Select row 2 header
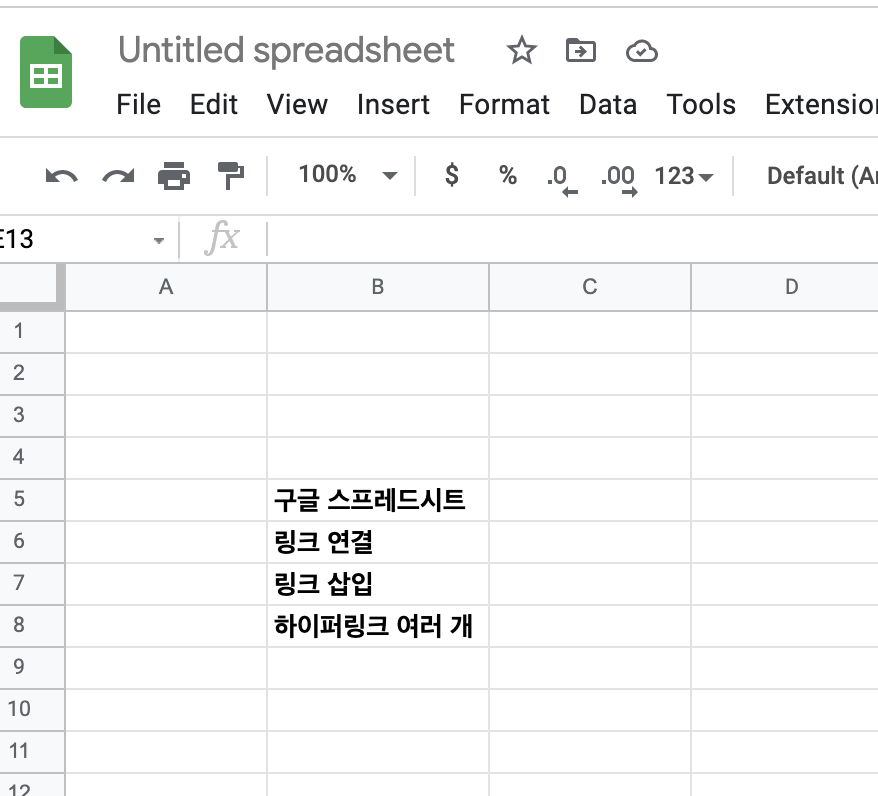 click(x=32, y=373)
